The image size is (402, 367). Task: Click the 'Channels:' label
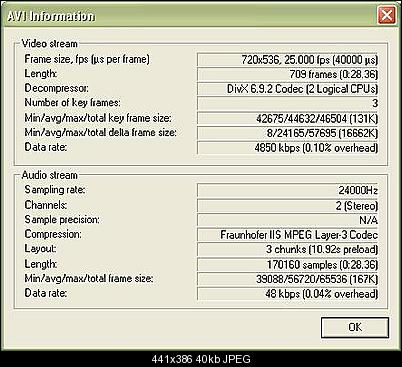click(x=46, y=205)
